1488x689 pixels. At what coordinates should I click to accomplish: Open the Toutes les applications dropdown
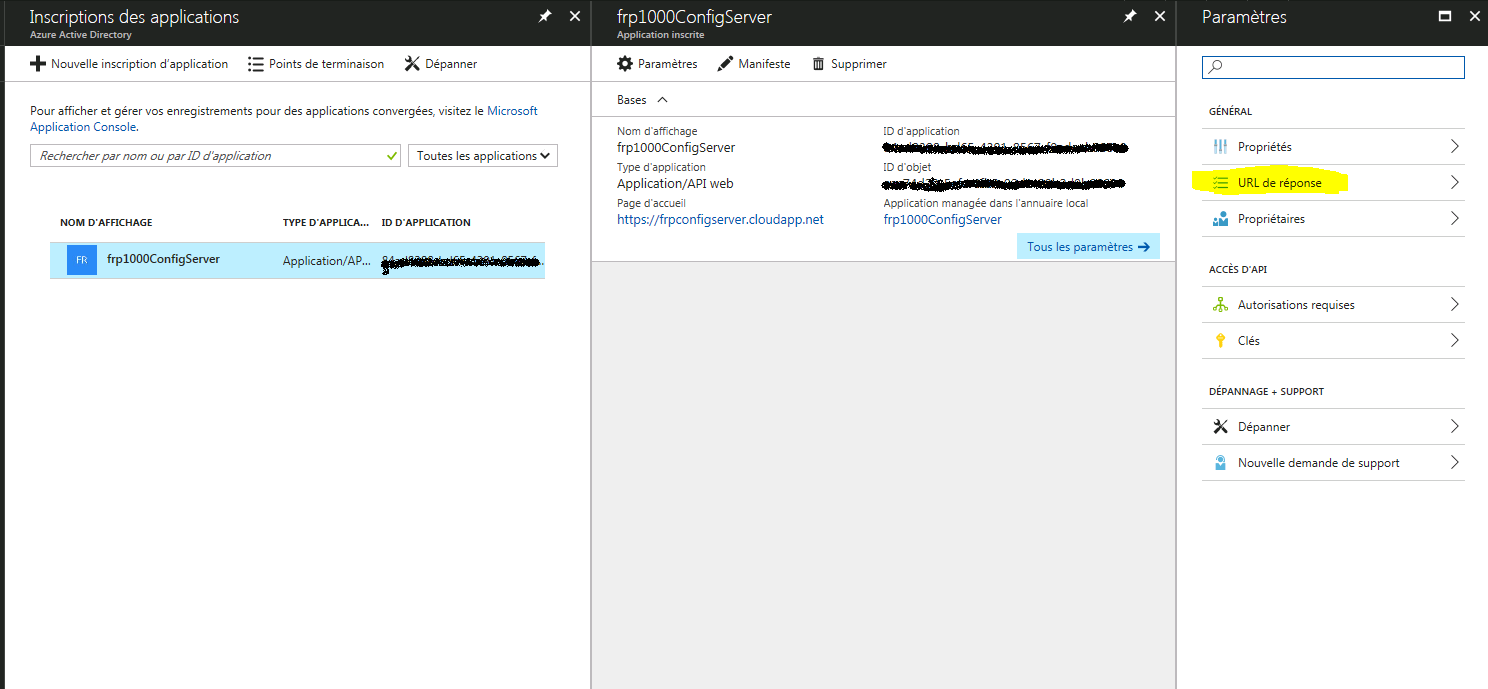483,156
